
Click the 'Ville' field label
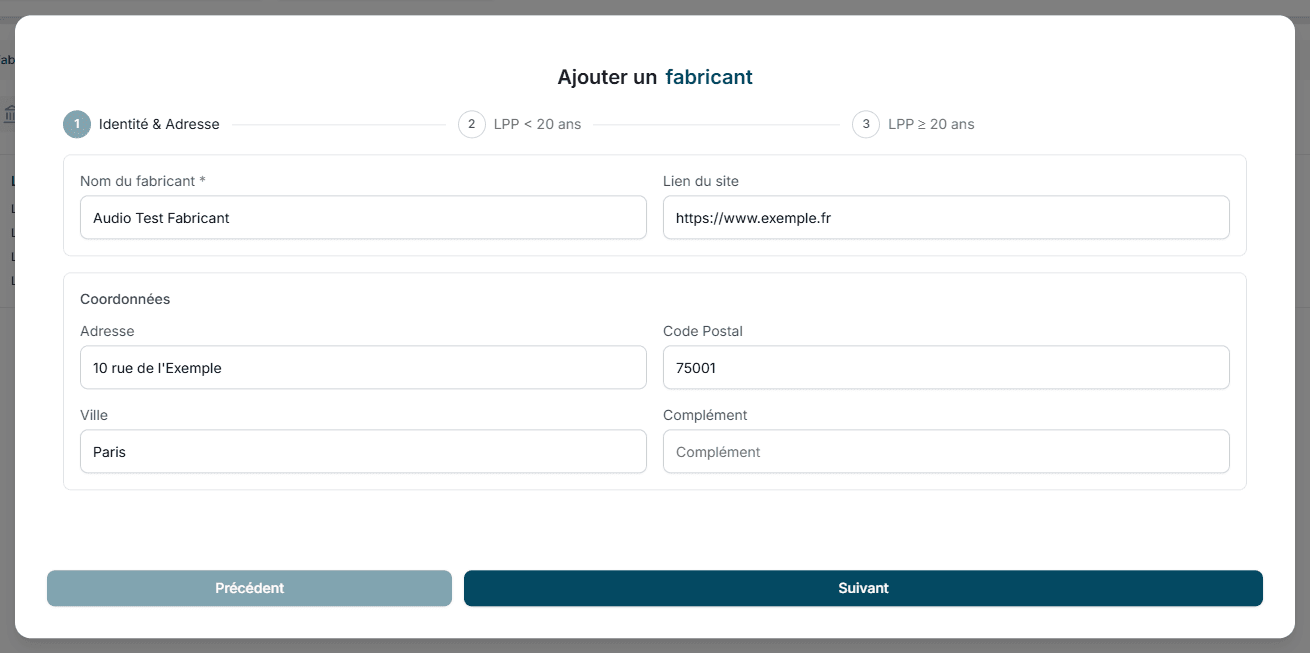pos(94,415)
